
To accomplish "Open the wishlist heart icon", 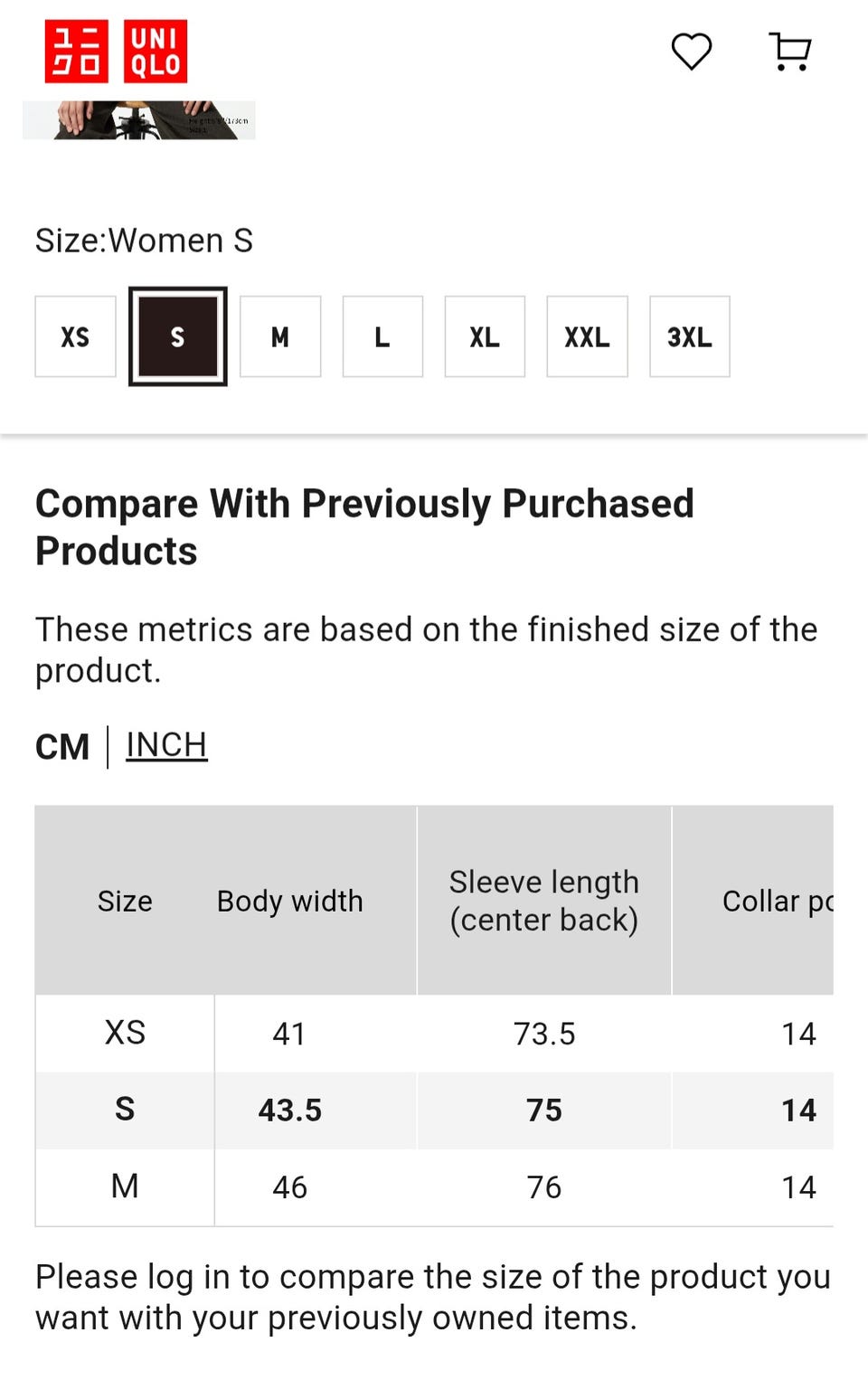I will [x=692, y=52].
